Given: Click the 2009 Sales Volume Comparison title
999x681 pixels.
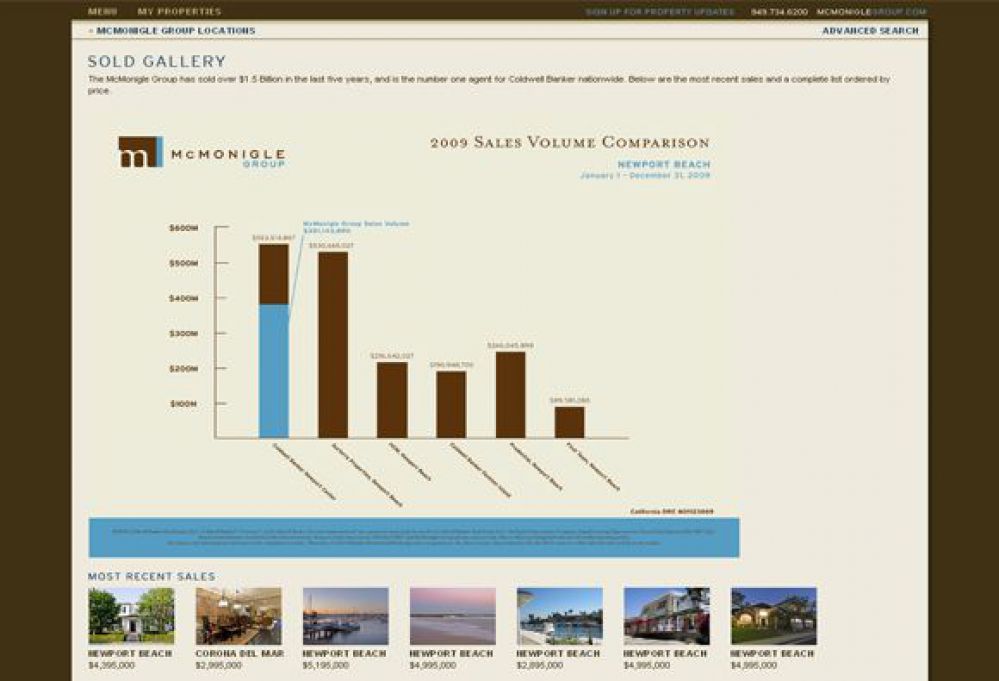Looking at the screenshot, I should point(570,143).
